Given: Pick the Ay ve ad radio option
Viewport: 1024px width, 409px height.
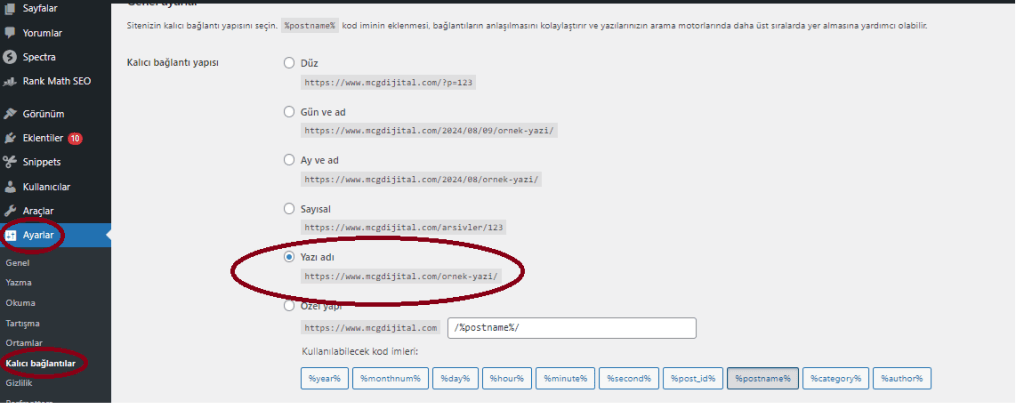Looking at the screenshot, I should [x=290, y=160].
